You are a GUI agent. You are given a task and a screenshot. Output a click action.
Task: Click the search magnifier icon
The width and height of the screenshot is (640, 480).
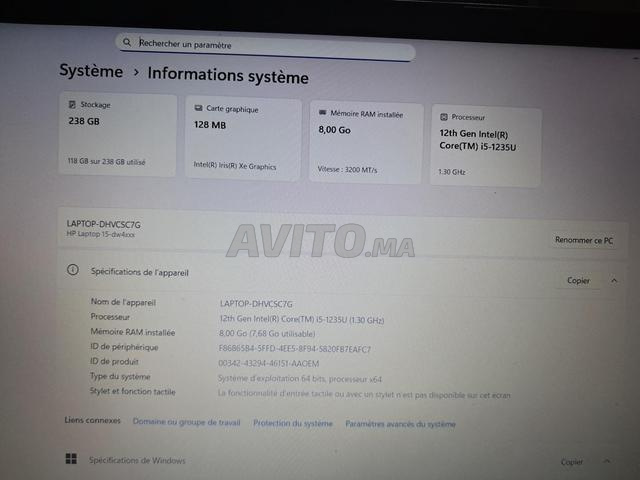(127, 42)
